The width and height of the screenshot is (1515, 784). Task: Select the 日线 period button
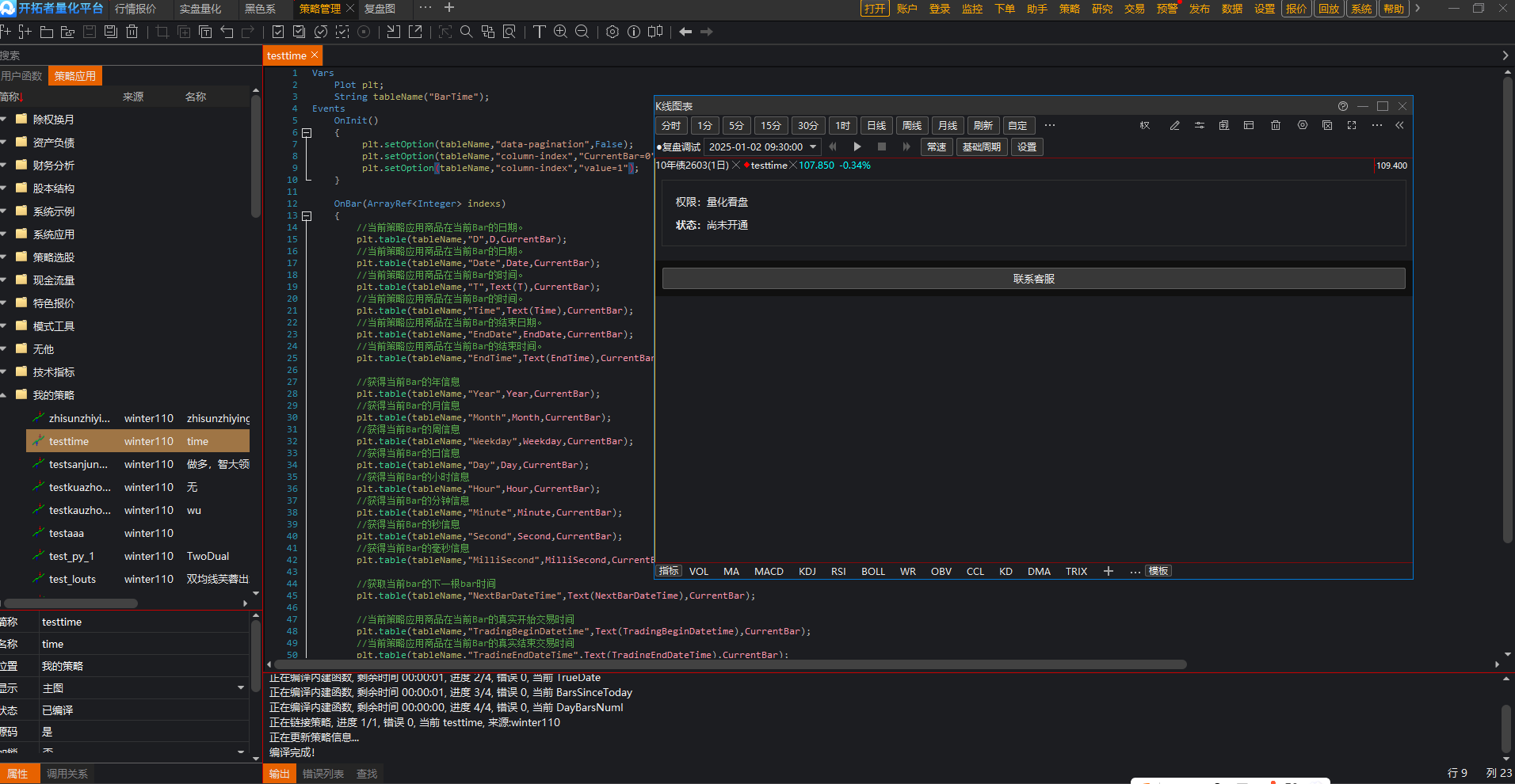[x=876, y=126]
